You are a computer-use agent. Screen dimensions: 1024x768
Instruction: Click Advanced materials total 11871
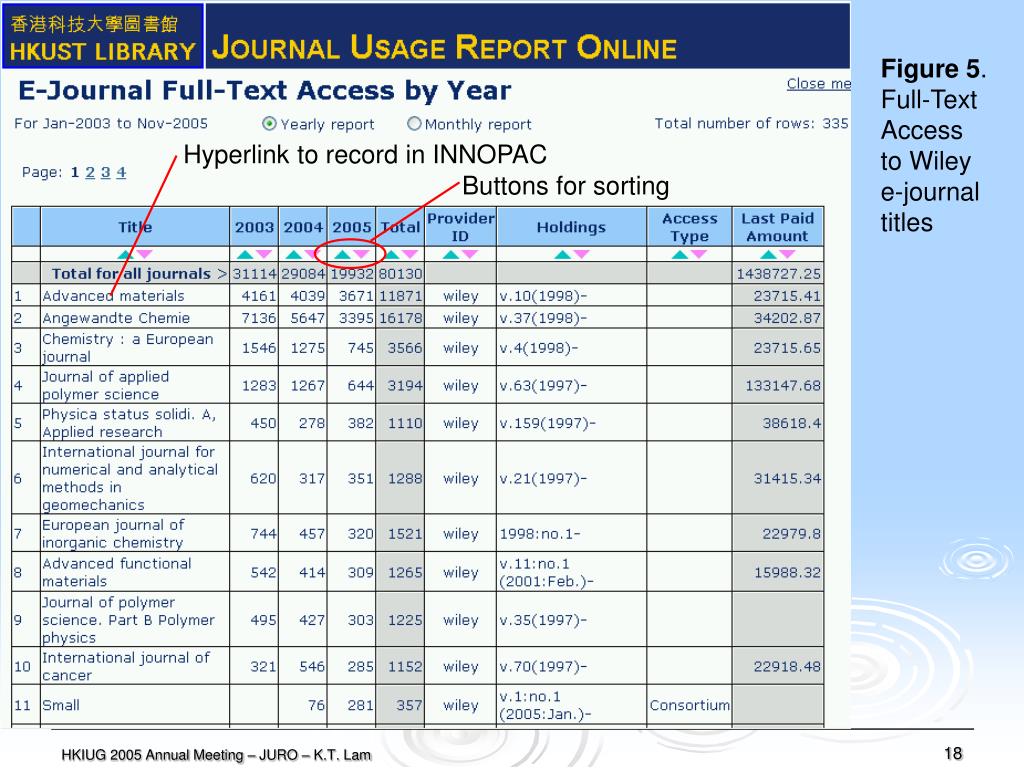(400, 296)
